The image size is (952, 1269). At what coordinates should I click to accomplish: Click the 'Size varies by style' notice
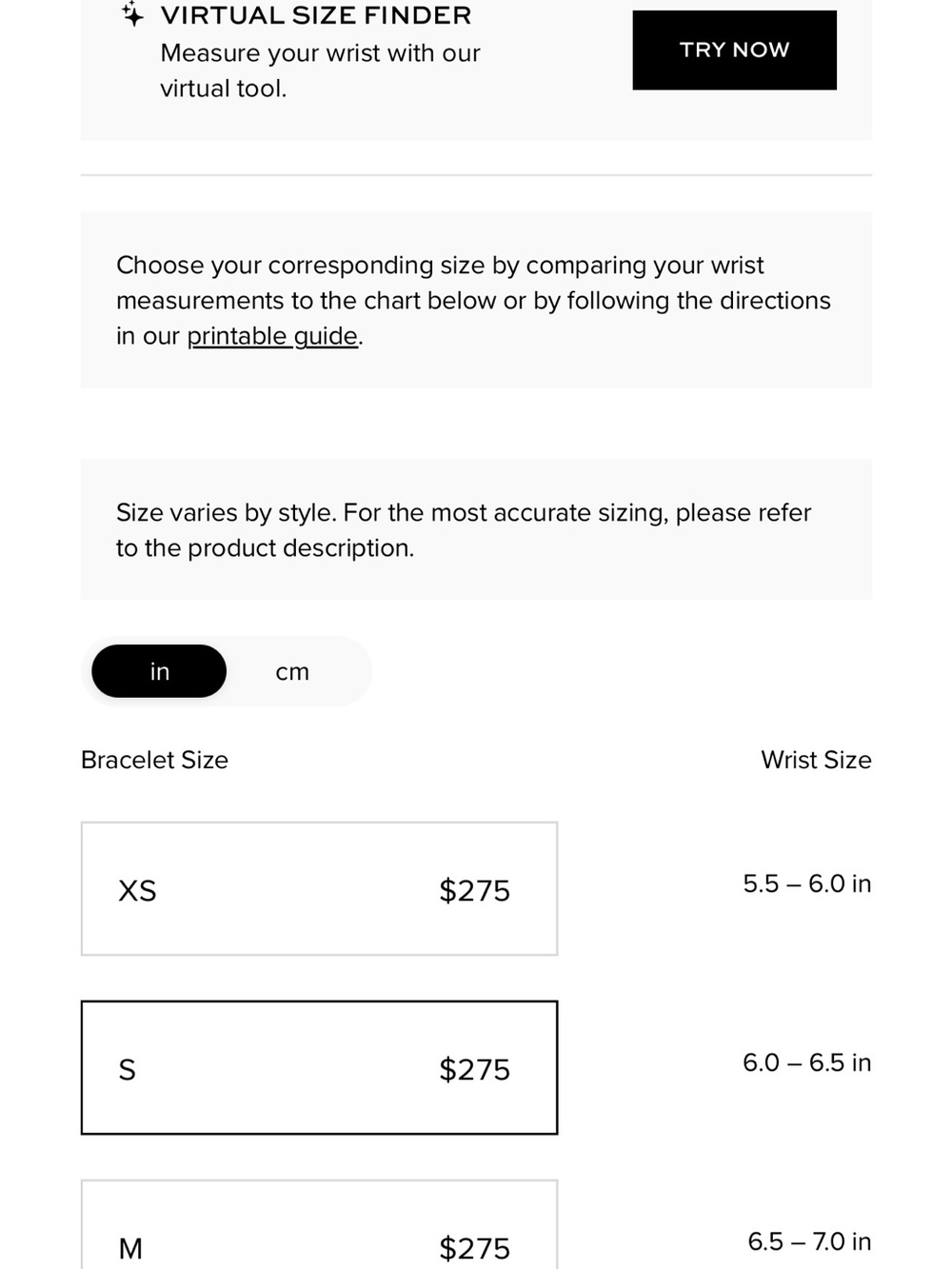[x=476, y=529]
